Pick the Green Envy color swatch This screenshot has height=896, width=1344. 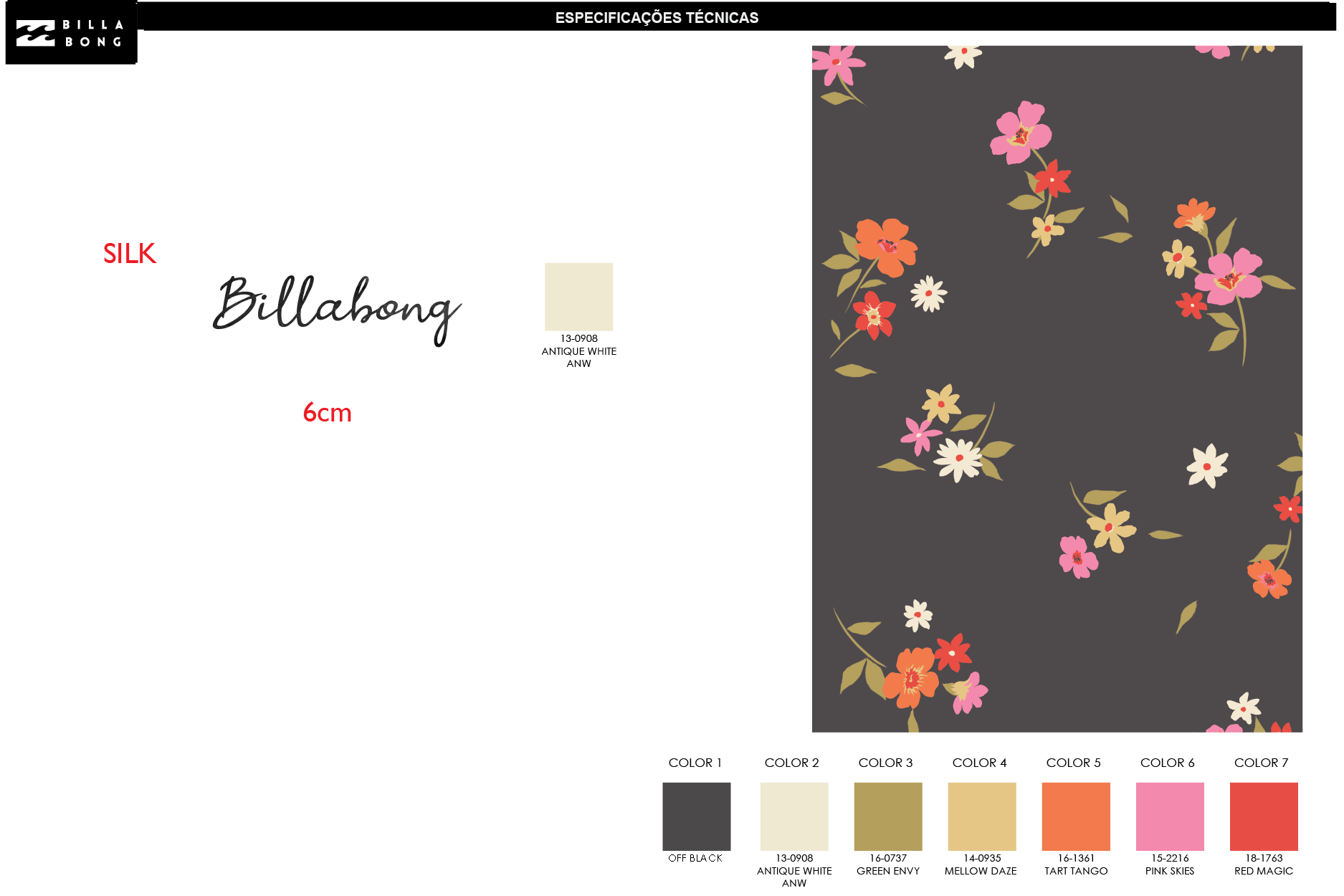pyautogui.click(x=888, y=816)
